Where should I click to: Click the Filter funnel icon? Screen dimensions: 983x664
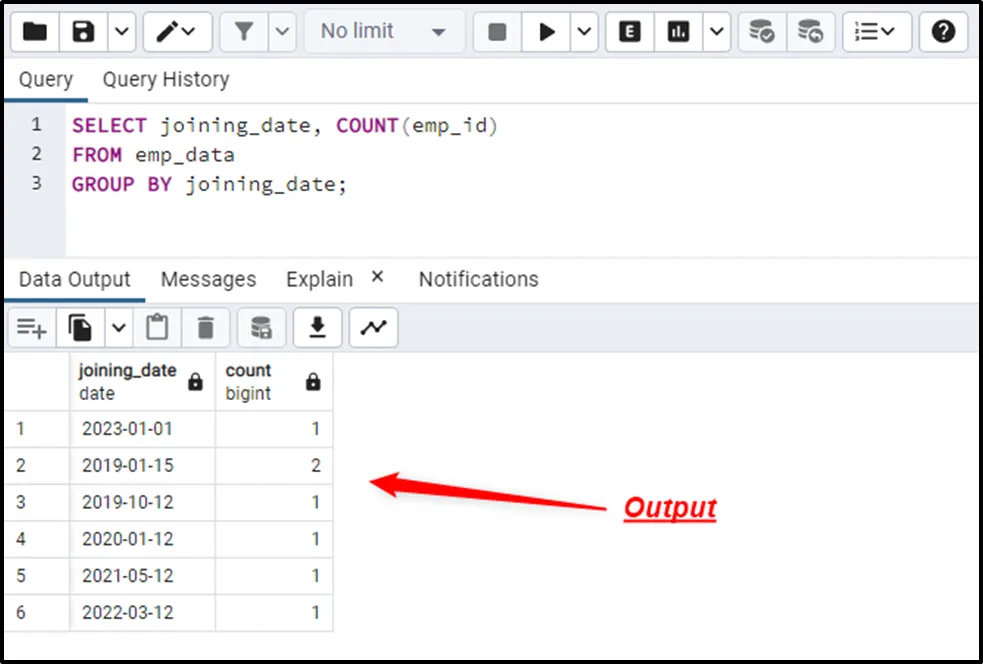243,32
